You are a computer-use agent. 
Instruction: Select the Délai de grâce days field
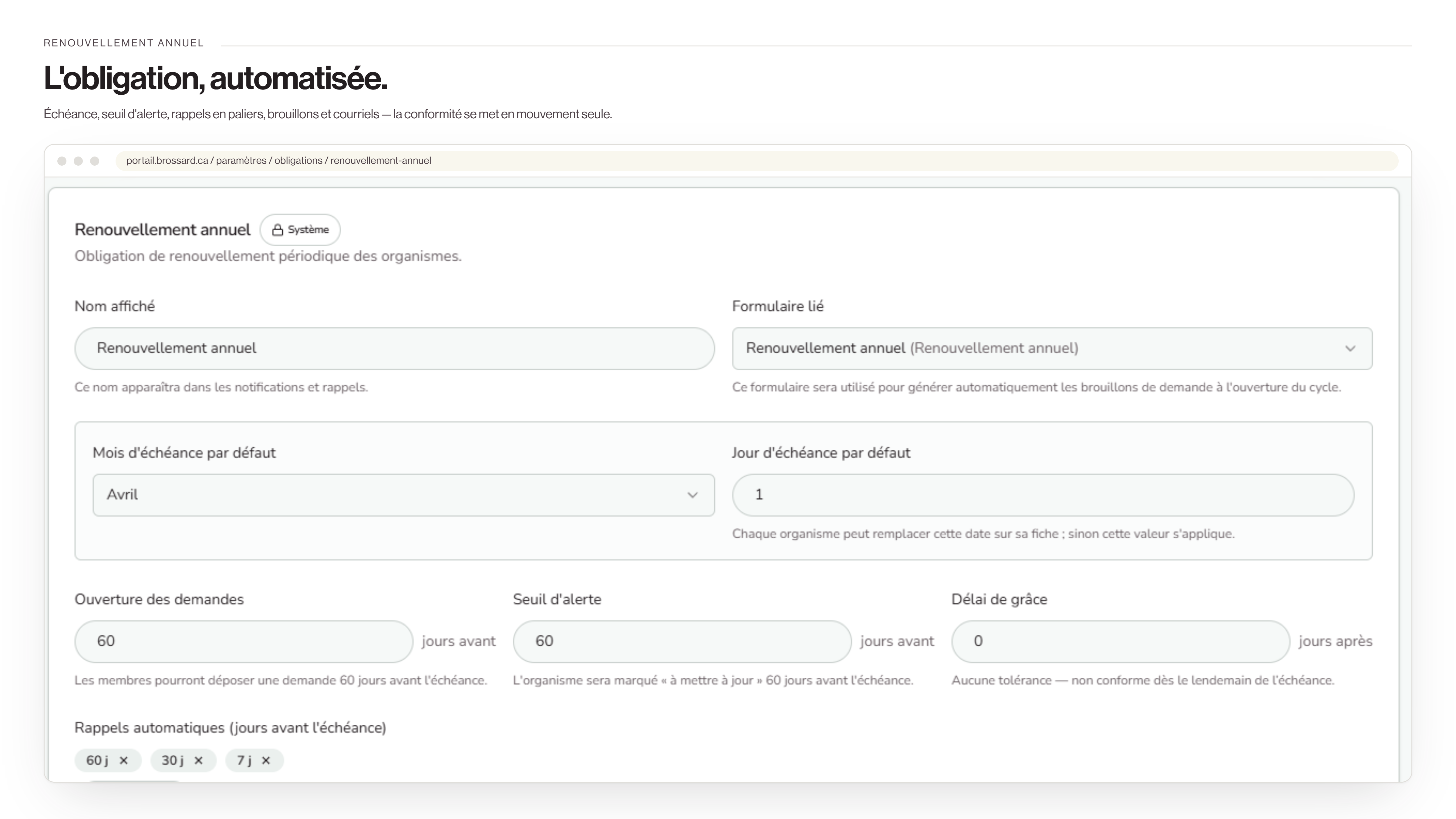tap(1120, 641)
